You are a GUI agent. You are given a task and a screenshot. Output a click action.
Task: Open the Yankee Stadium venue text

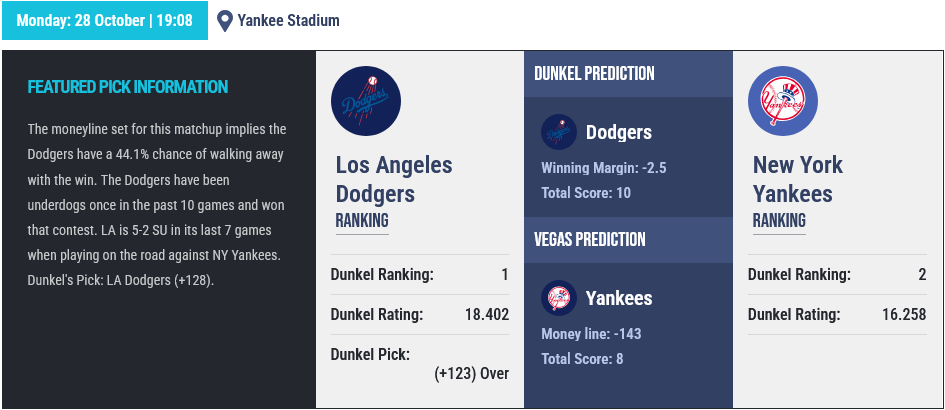point(288,20)
